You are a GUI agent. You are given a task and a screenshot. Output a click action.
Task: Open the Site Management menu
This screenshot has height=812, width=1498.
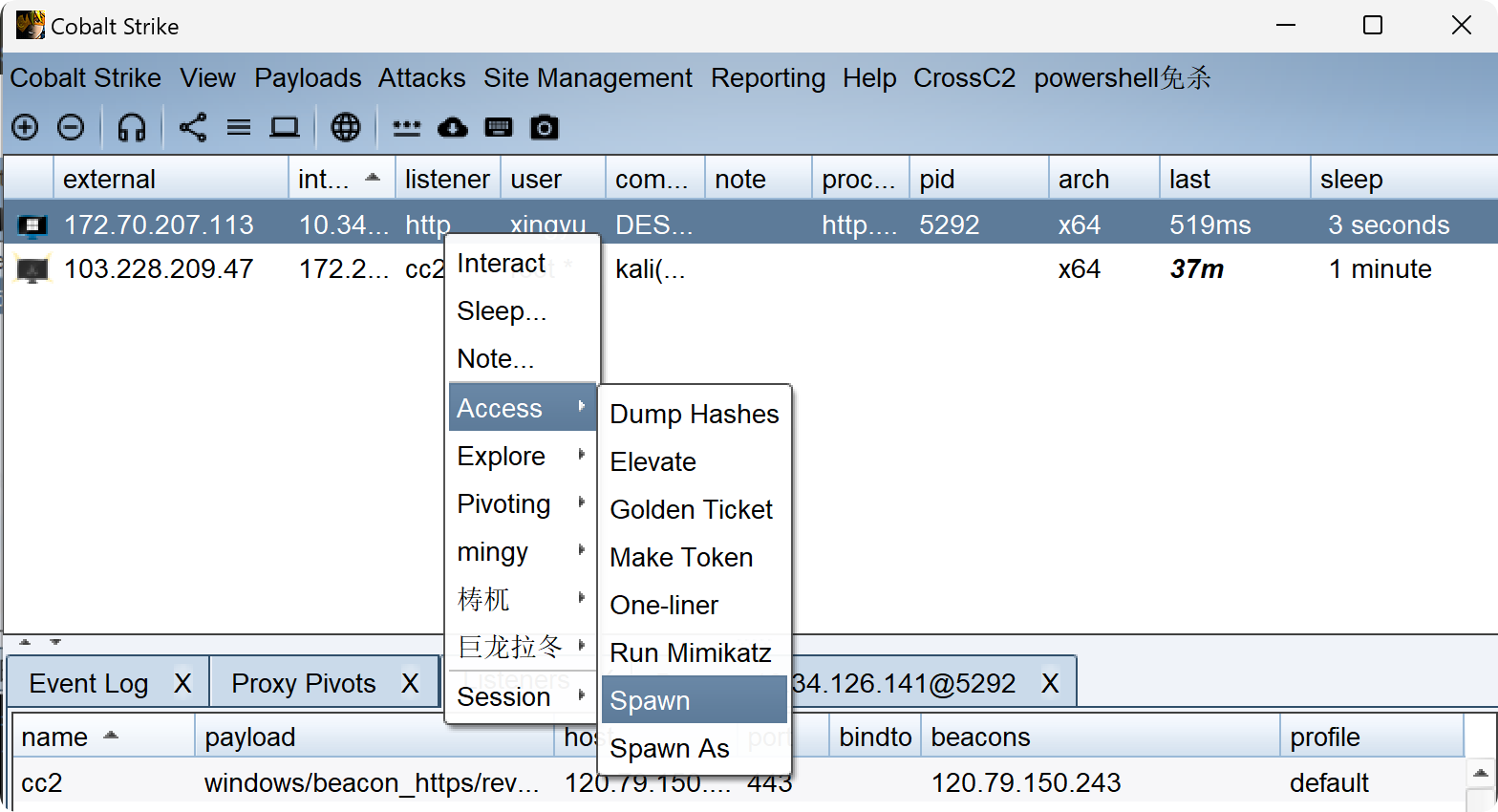point(588,77)
